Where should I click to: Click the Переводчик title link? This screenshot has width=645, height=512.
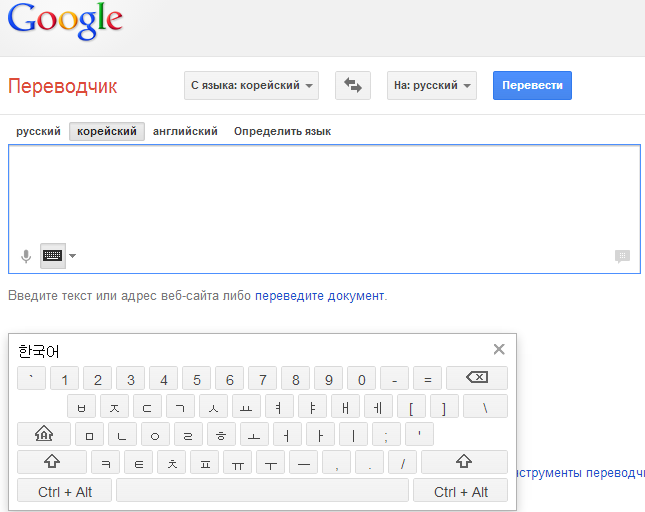click(x=63, y=86)
